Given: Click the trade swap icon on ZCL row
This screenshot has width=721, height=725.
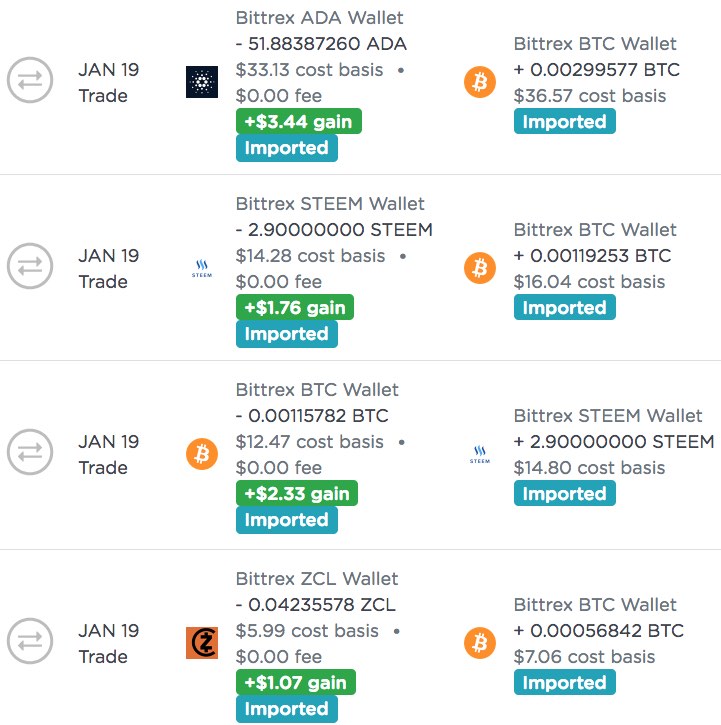Looking at the screenshot, I should click(30, 641).
